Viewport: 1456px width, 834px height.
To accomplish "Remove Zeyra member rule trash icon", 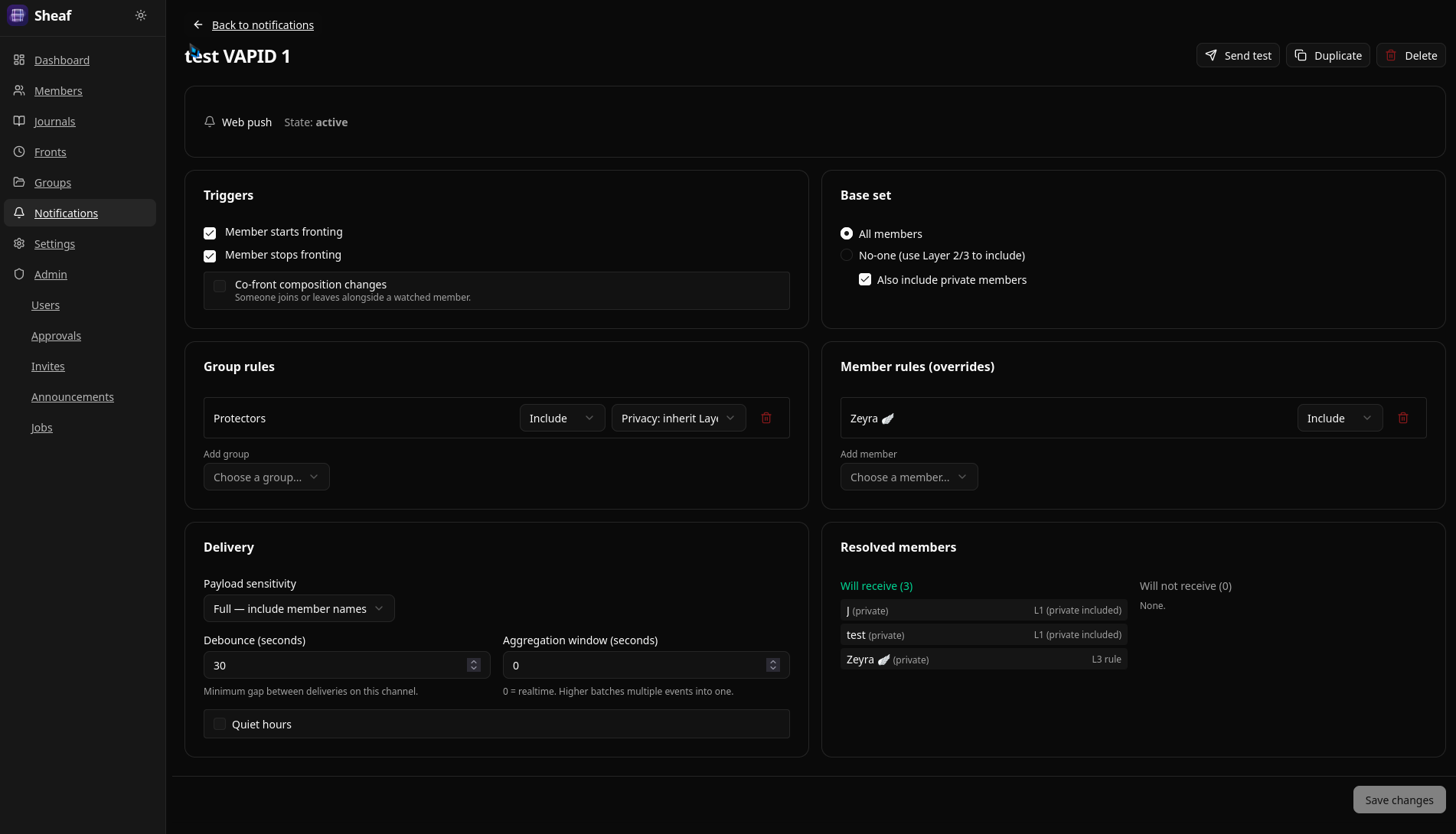I will click(1403, 418).
